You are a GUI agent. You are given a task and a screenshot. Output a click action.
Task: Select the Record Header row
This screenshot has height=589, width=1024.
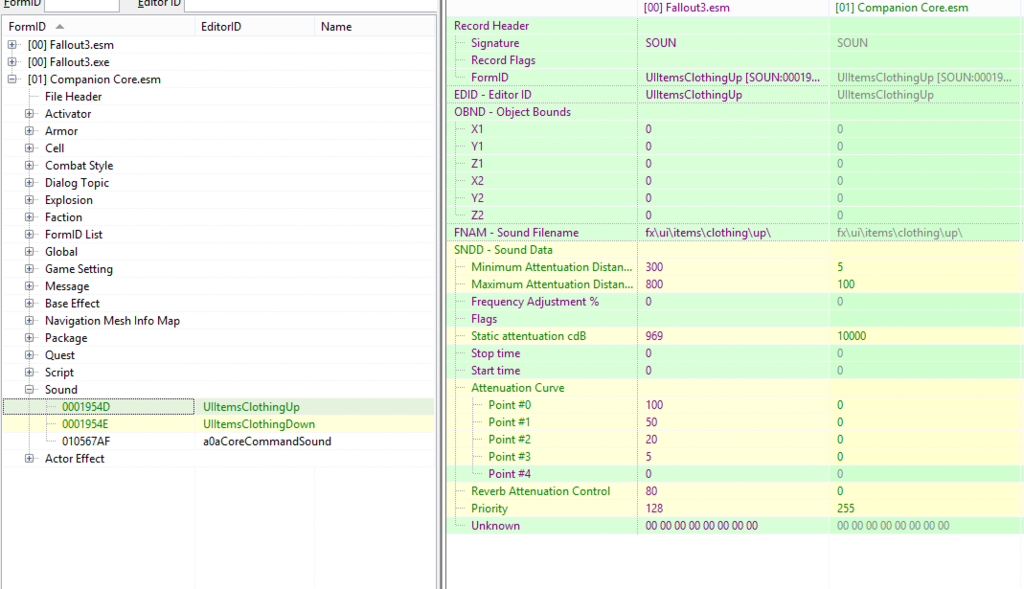(735, 25)
